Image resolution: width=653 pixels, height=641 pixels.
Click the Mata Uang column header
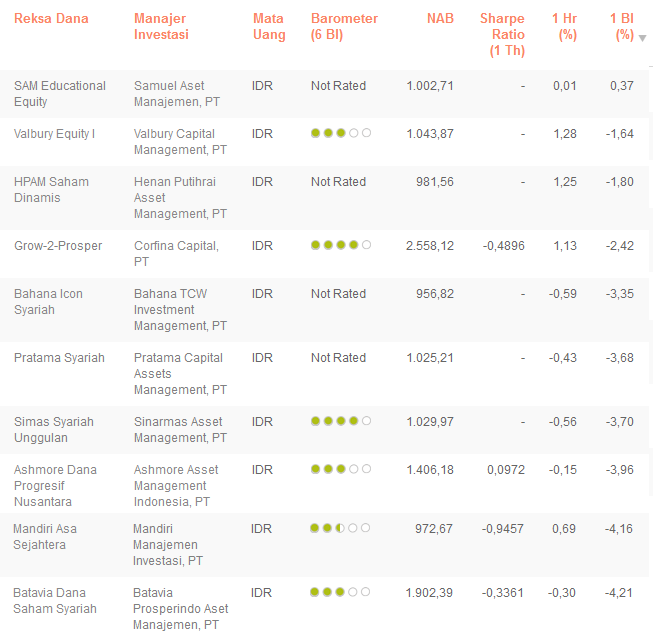click(268, 27)
